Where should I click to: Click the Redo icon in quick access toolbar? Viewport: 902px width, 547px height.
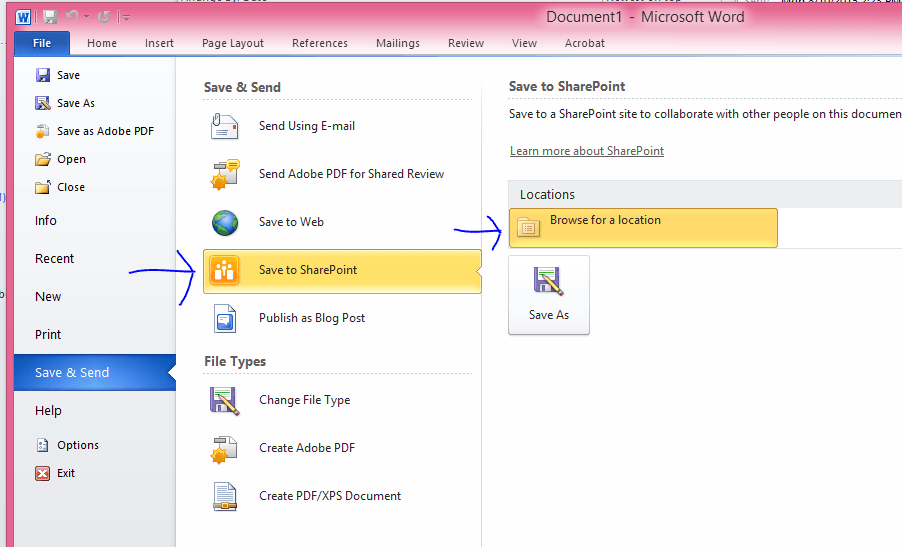pos(104,17)
